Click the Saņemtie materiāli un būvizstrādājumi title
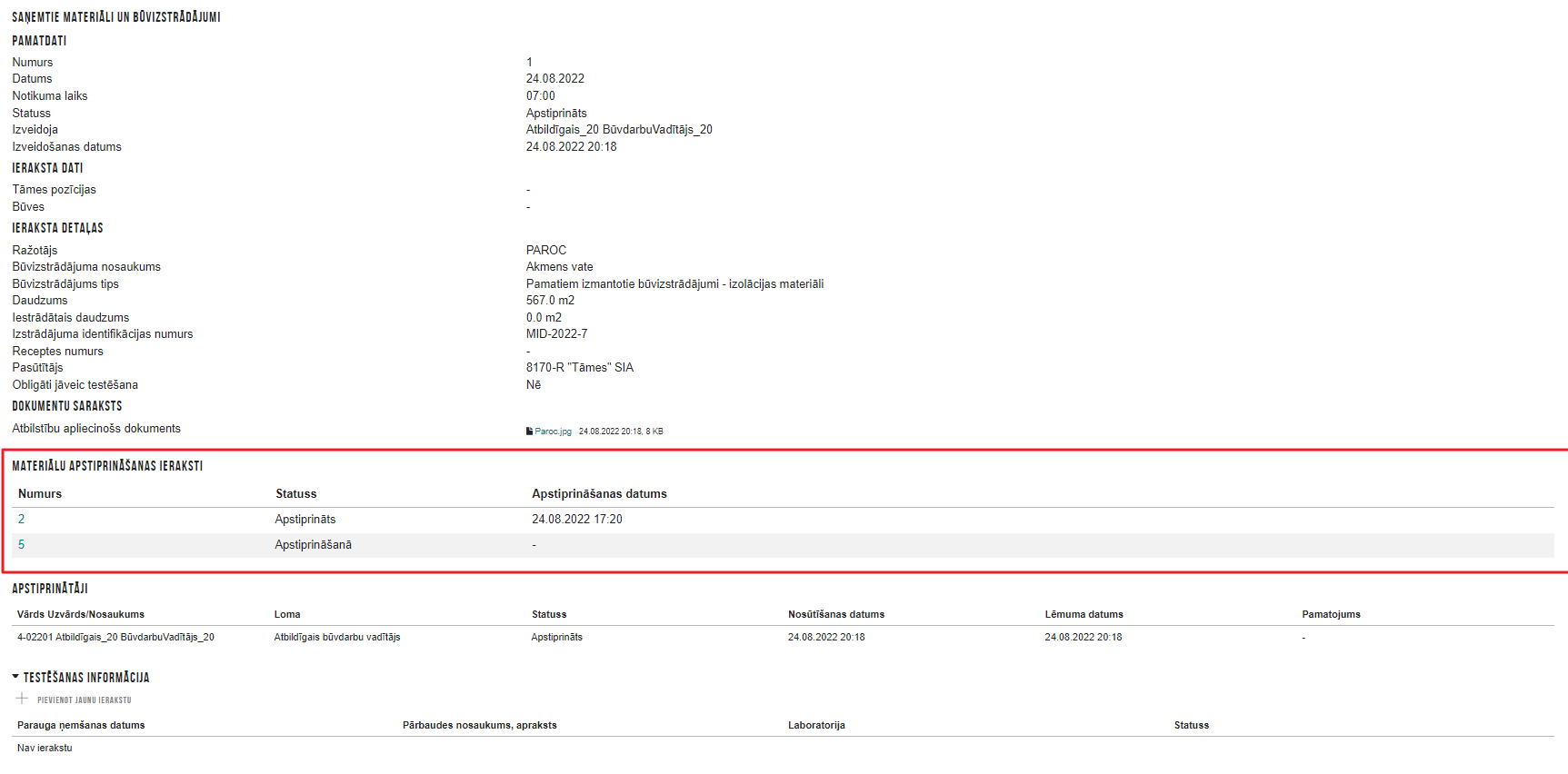The width and height of the screenshot is (1568, 774). [116, 17]
